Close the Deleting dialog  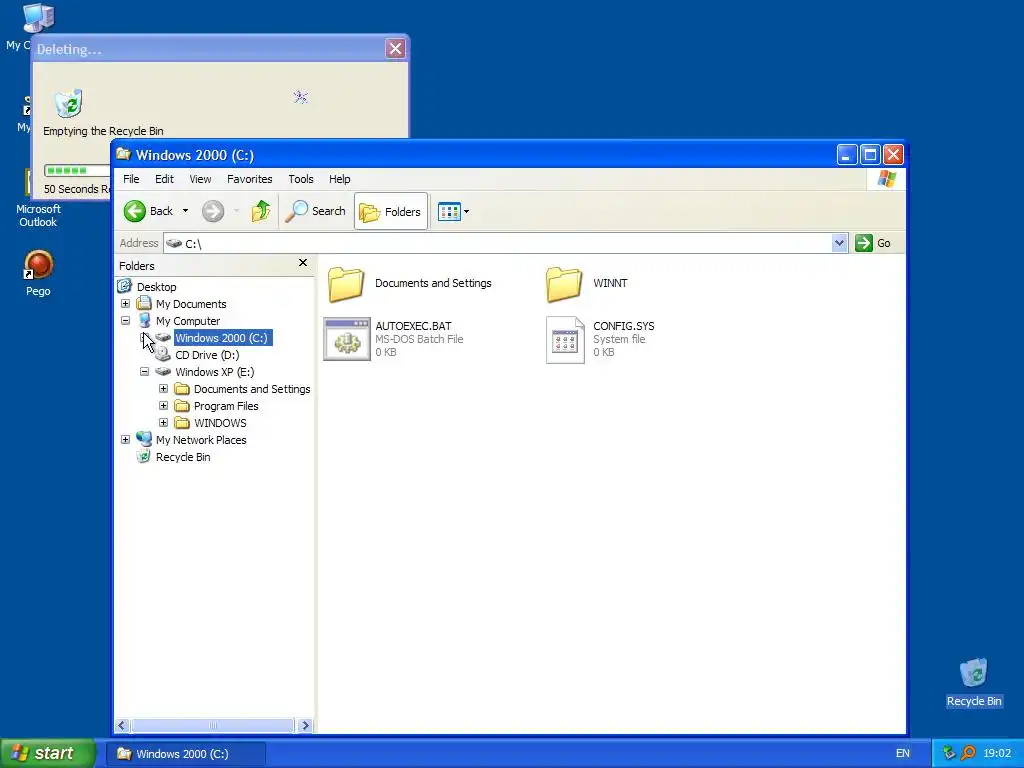click(x=395, y=48)
